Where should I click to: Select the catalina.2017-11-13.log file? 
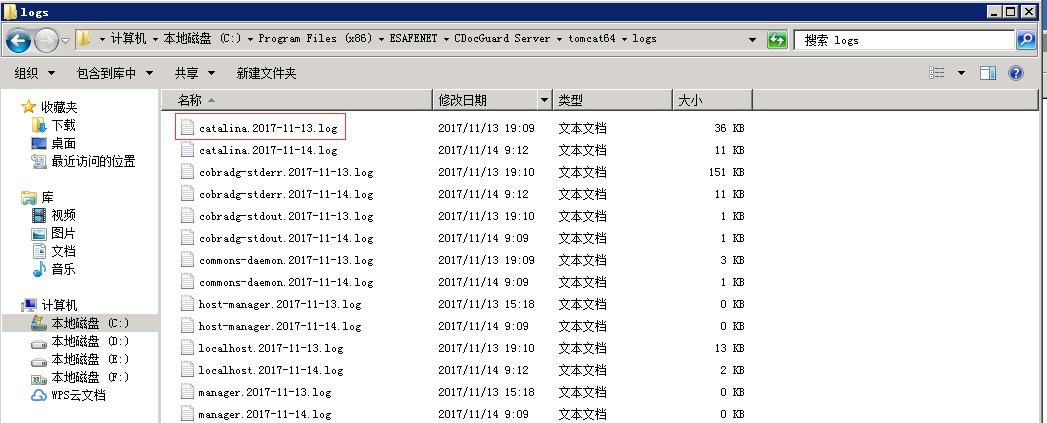pos(267,128)
